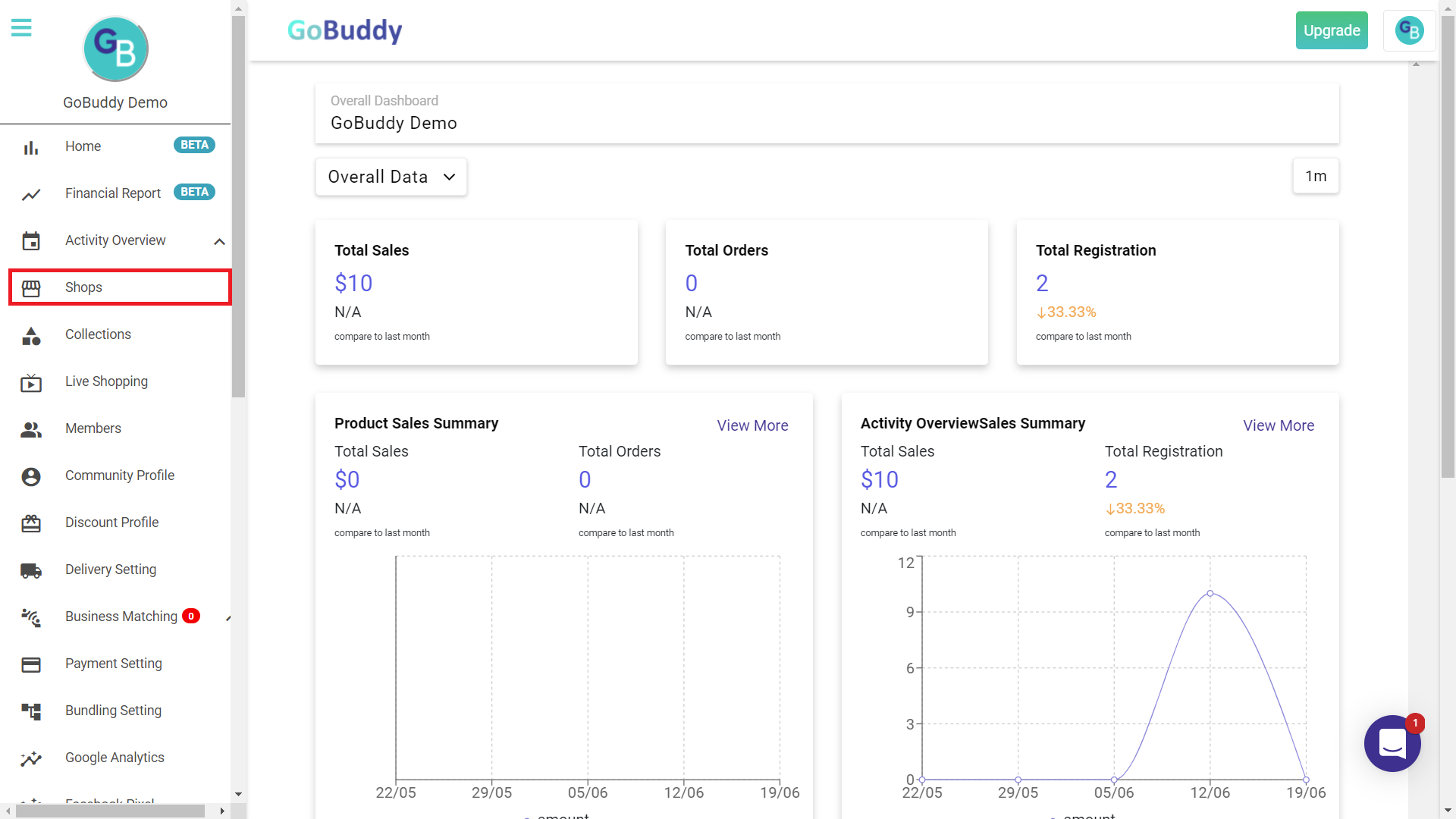This screenshot has height=819, width=1456.
Task: Click the Shops storefront icon
Action: click(x=31, y=288)
